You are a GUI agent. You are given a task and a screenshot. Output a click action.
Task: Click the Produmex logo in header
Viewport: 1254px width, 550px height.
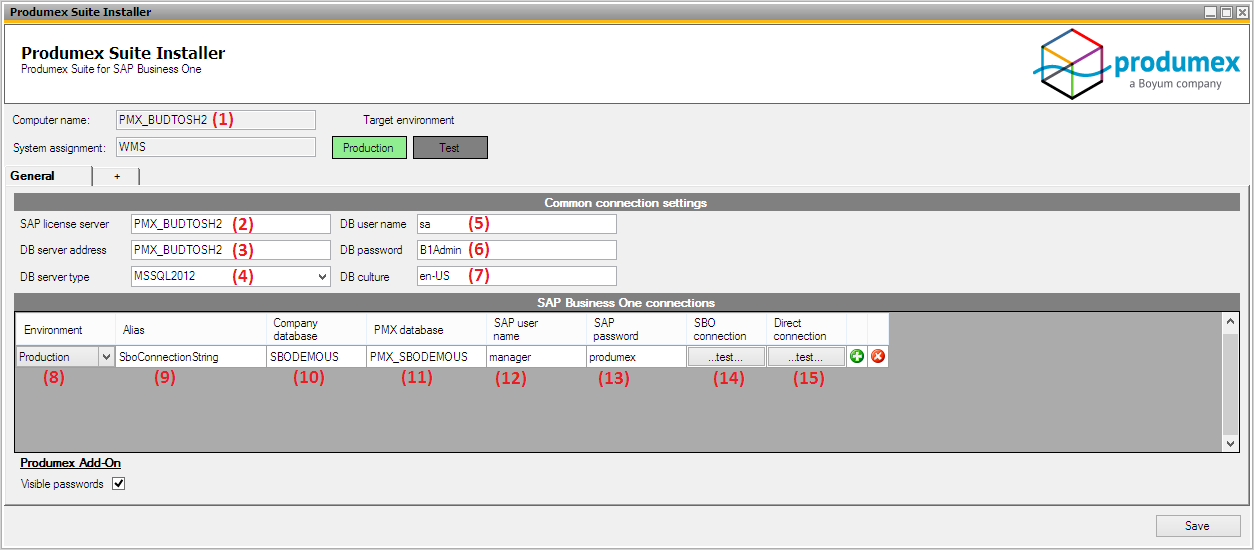pos(1136,63)
